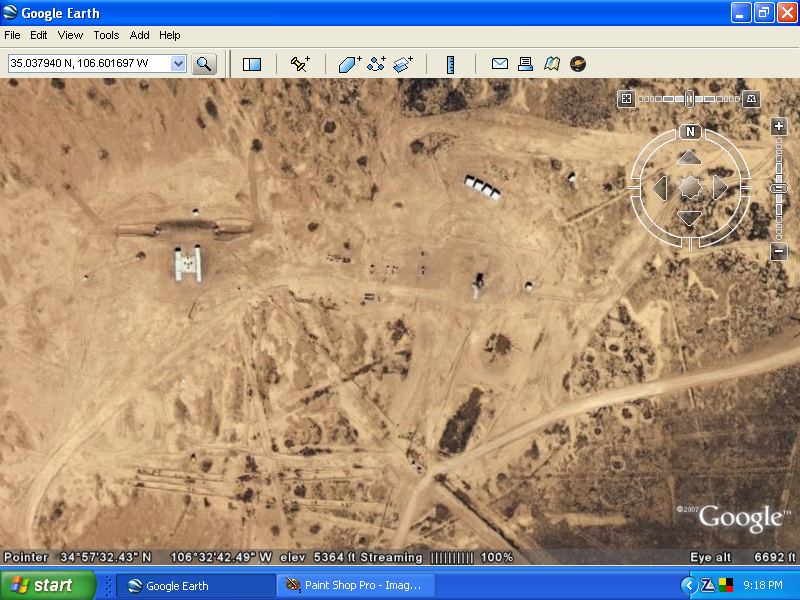Expand hidden system tray icons arrow
This screenshot has width=800, height=600.
click(x=689, y=585)
